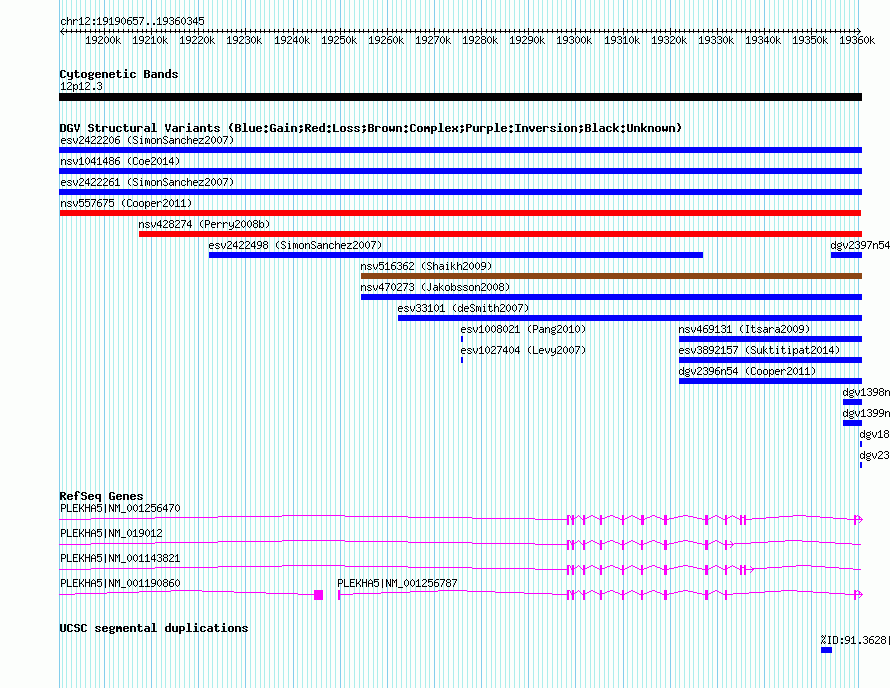Click the magenta exon block of NM_001190860
The height and width of the screenshot is (688, 890).
pos(318,595)
